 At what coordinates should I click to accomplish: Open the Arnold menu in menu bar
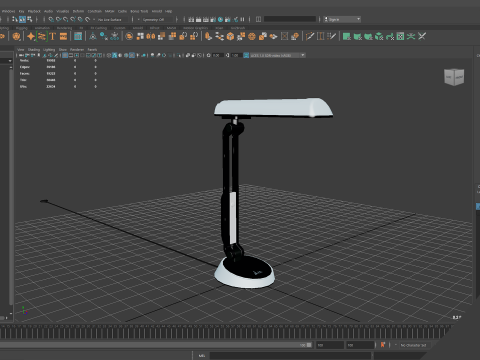click(x=157, y=11)
